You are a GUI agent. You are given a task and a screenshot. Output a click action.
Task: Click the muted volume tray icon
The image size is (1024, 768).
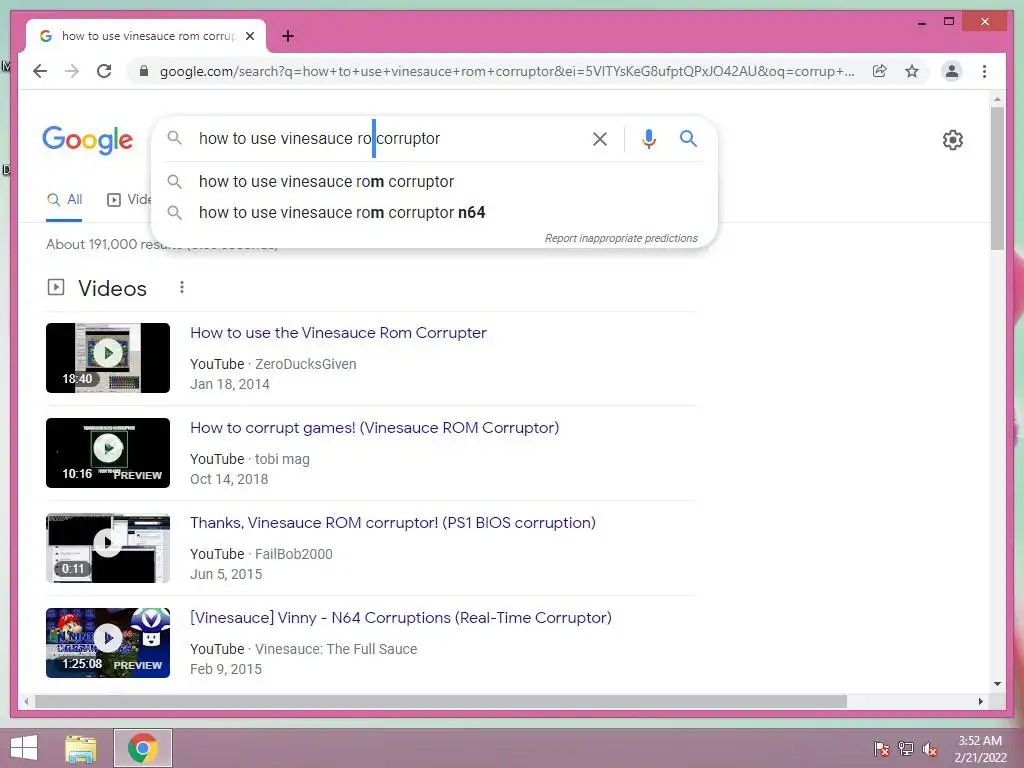(930, 748)
